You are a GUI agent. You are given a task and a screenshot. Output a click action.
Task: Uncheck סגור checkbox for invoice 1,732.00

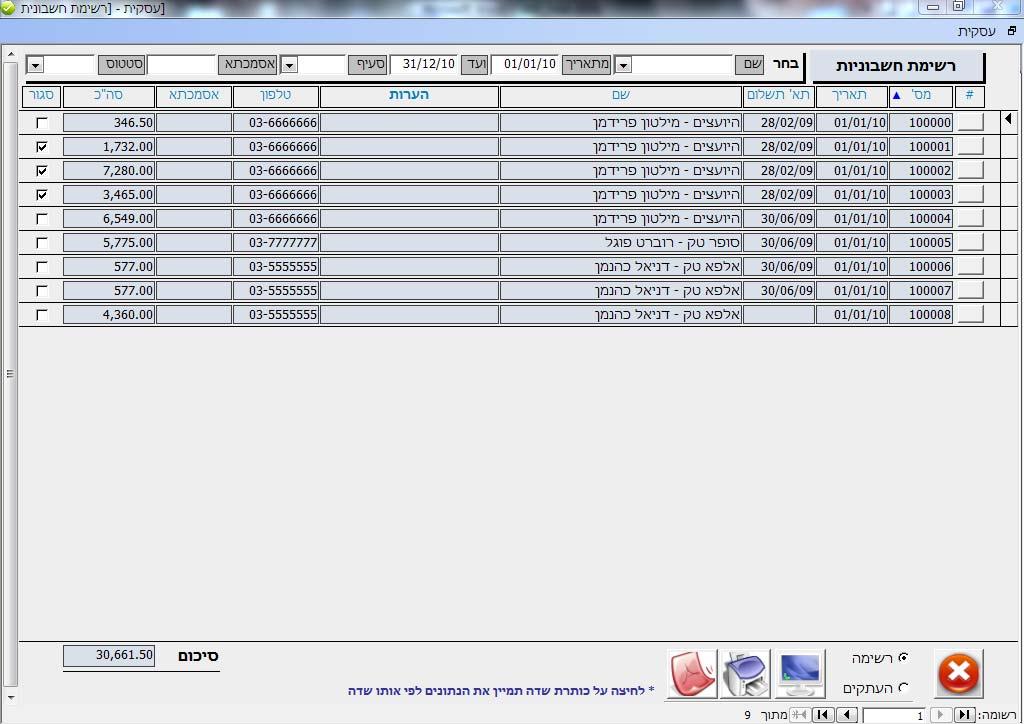42,146
